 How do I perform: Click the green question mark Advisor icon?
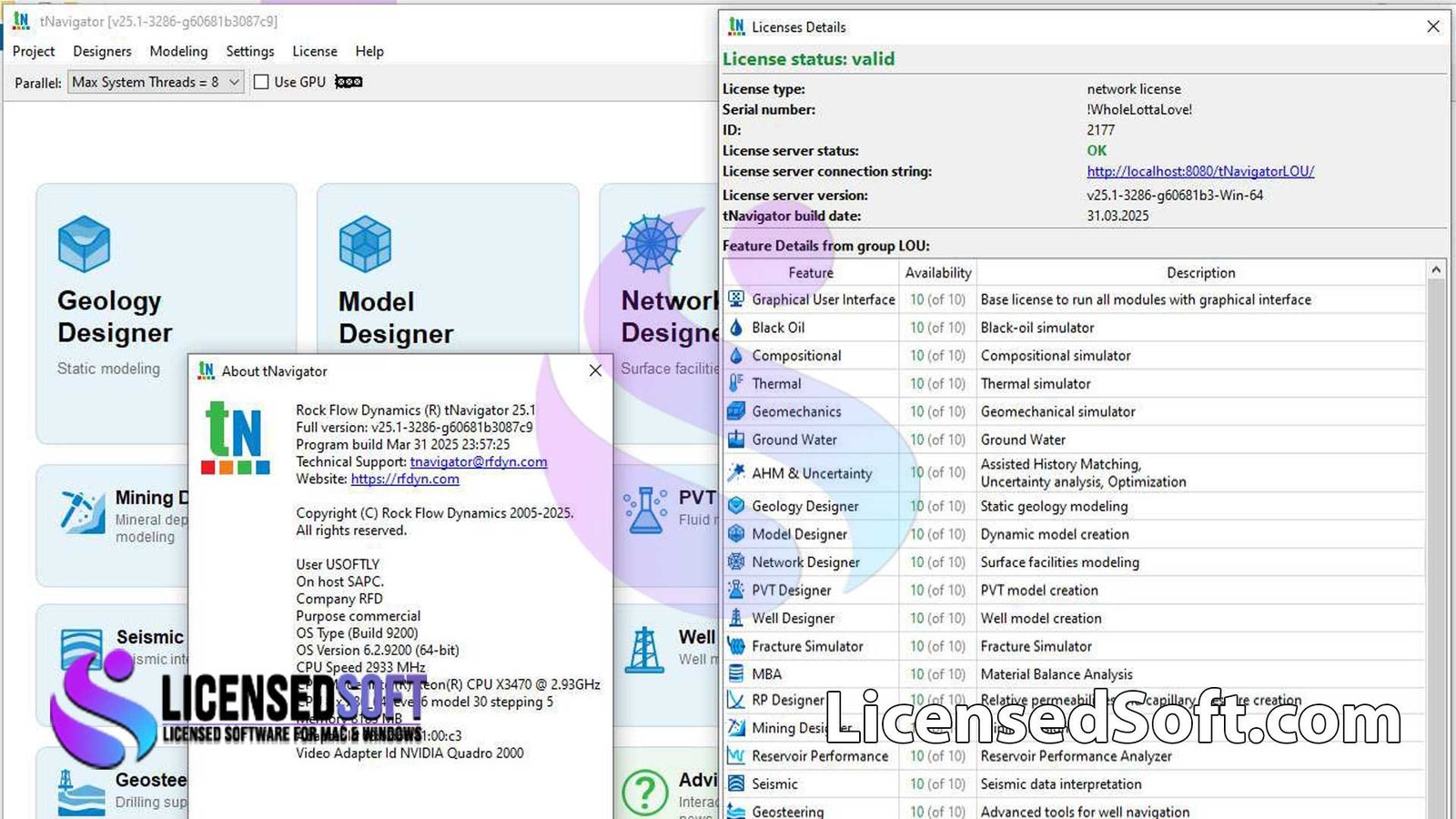(x=645, y=792)
